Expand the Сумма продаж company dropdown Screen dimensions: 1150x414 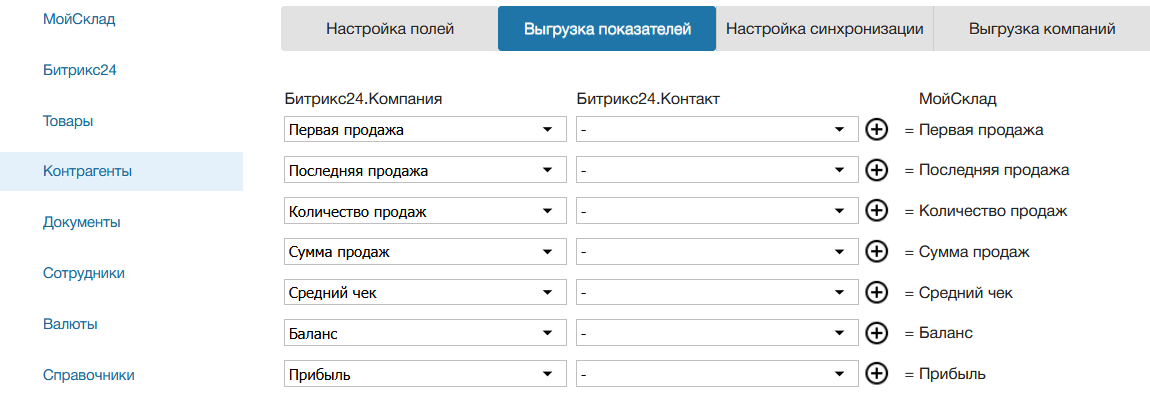pyautogui.click(x=425, y=252)
